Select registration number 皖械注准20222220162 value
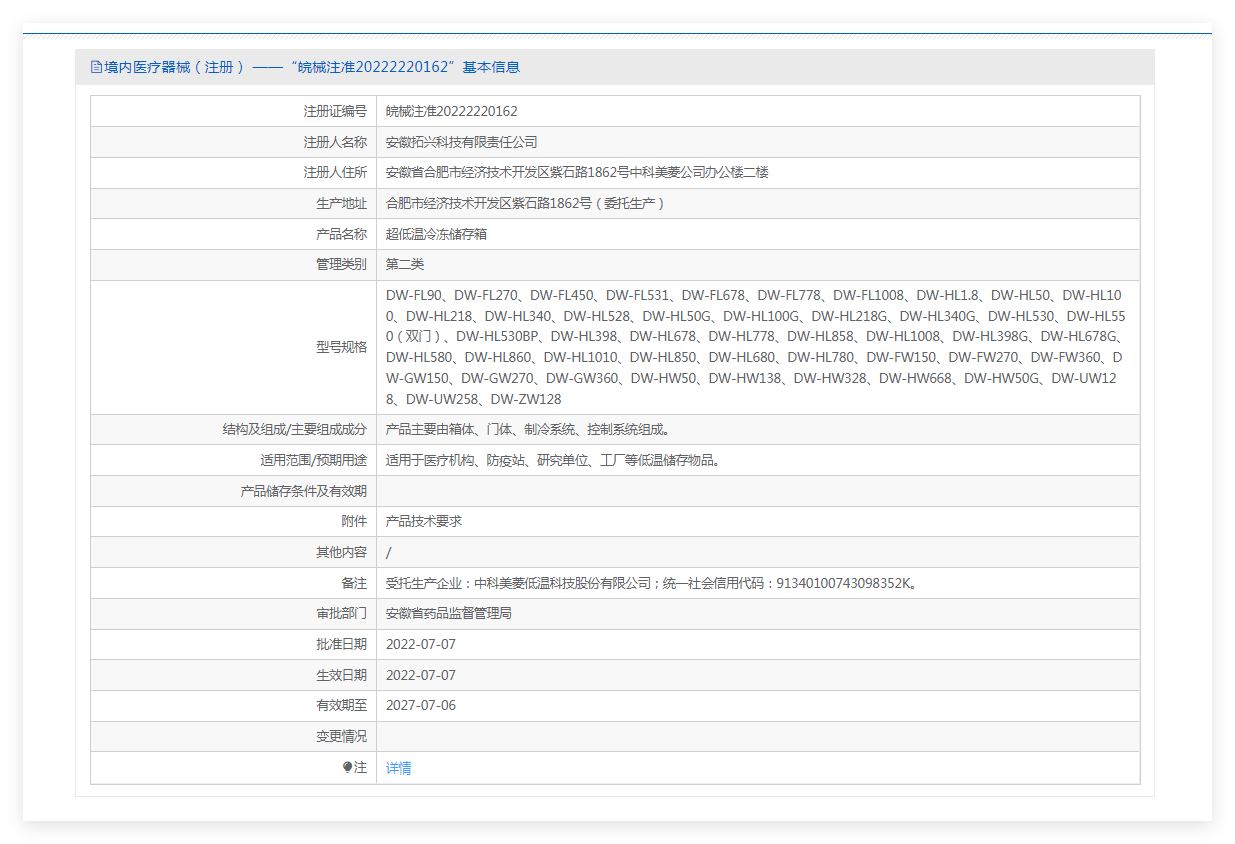 (452, 111)
